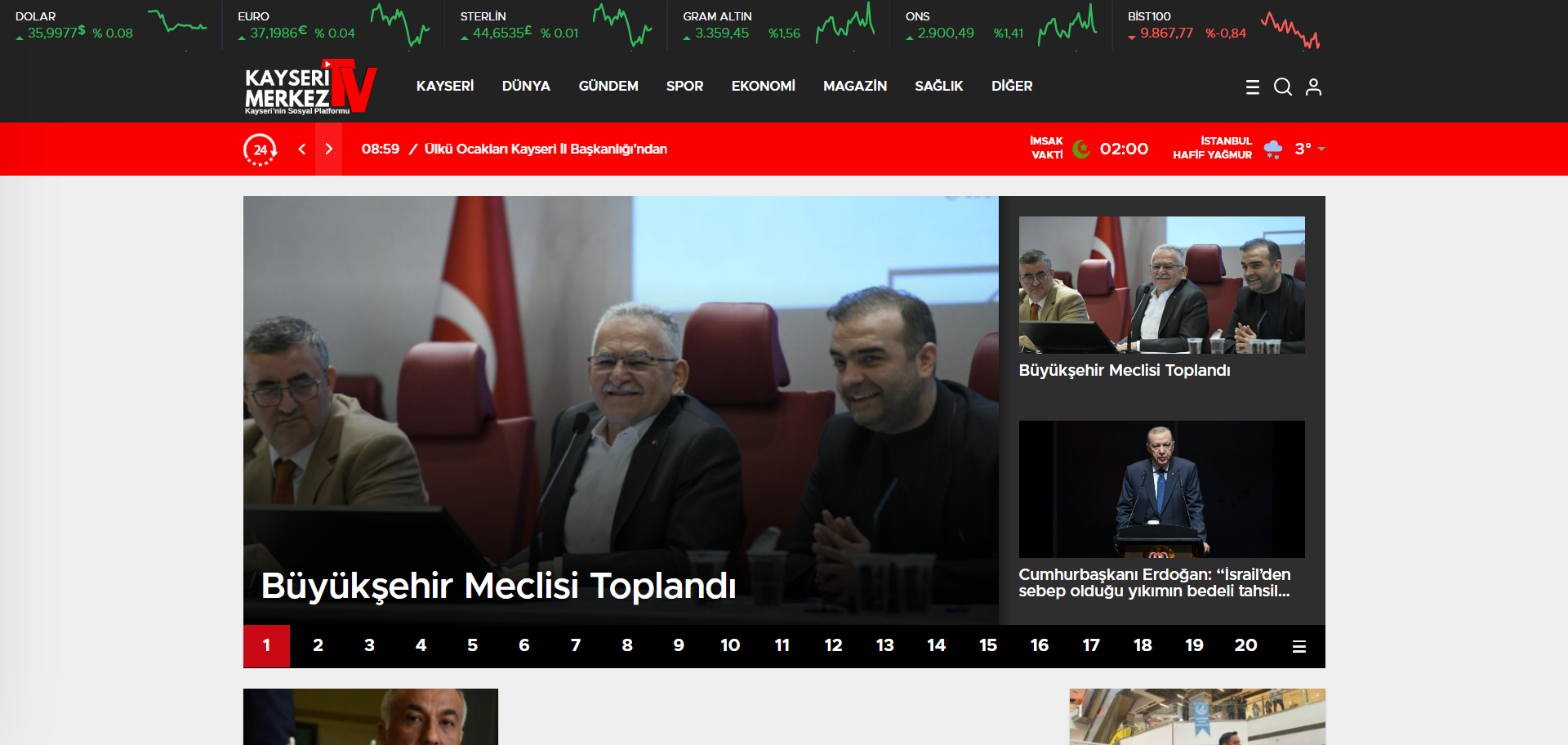The width and height of the screenshot is (1568, 745).
Task: Select slide 3 in headline pager
Action: [x=369, y=646]
